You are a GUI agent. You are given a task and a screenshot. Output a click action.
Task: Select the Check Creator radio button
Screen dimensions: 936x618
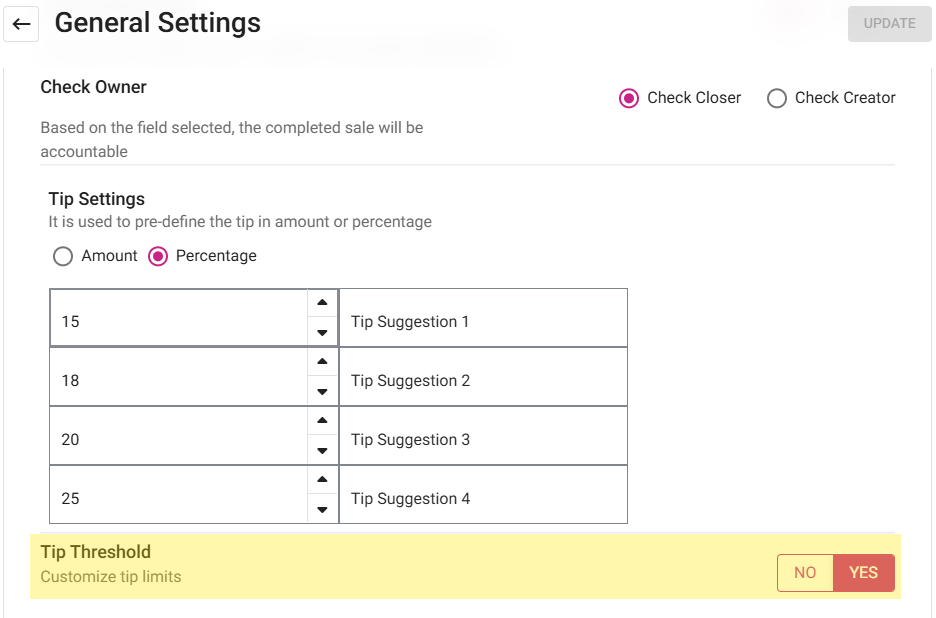[x=777, y=98]
